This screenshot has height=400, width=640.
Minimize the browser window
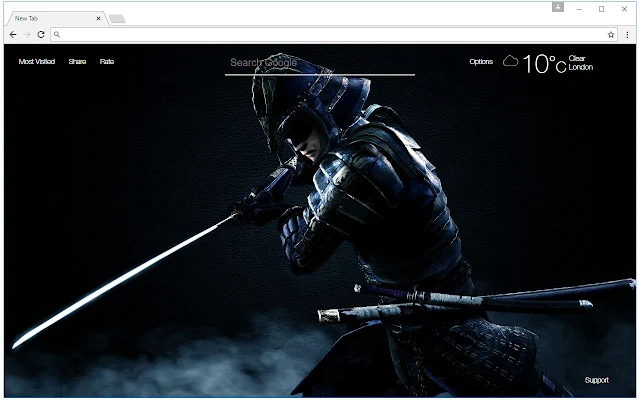pyautogui.click(x=579, y=9)
